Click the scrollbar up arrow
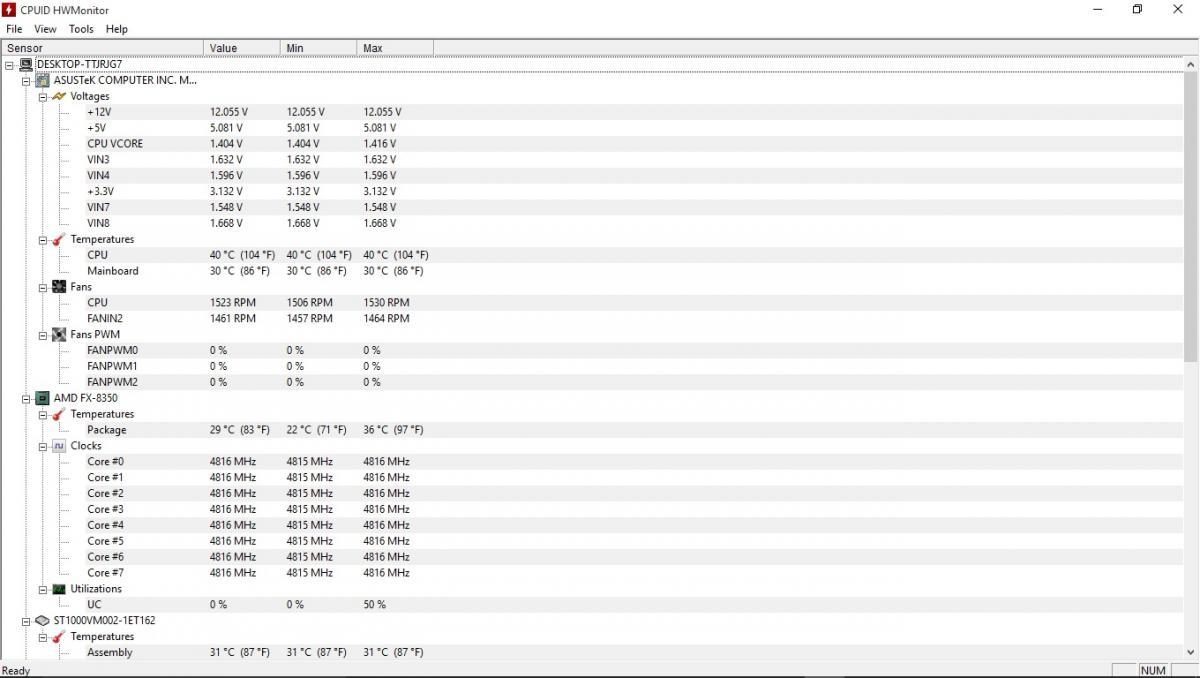The width and height of the screenshot is (1200, 678). [x=1191, y=64]
